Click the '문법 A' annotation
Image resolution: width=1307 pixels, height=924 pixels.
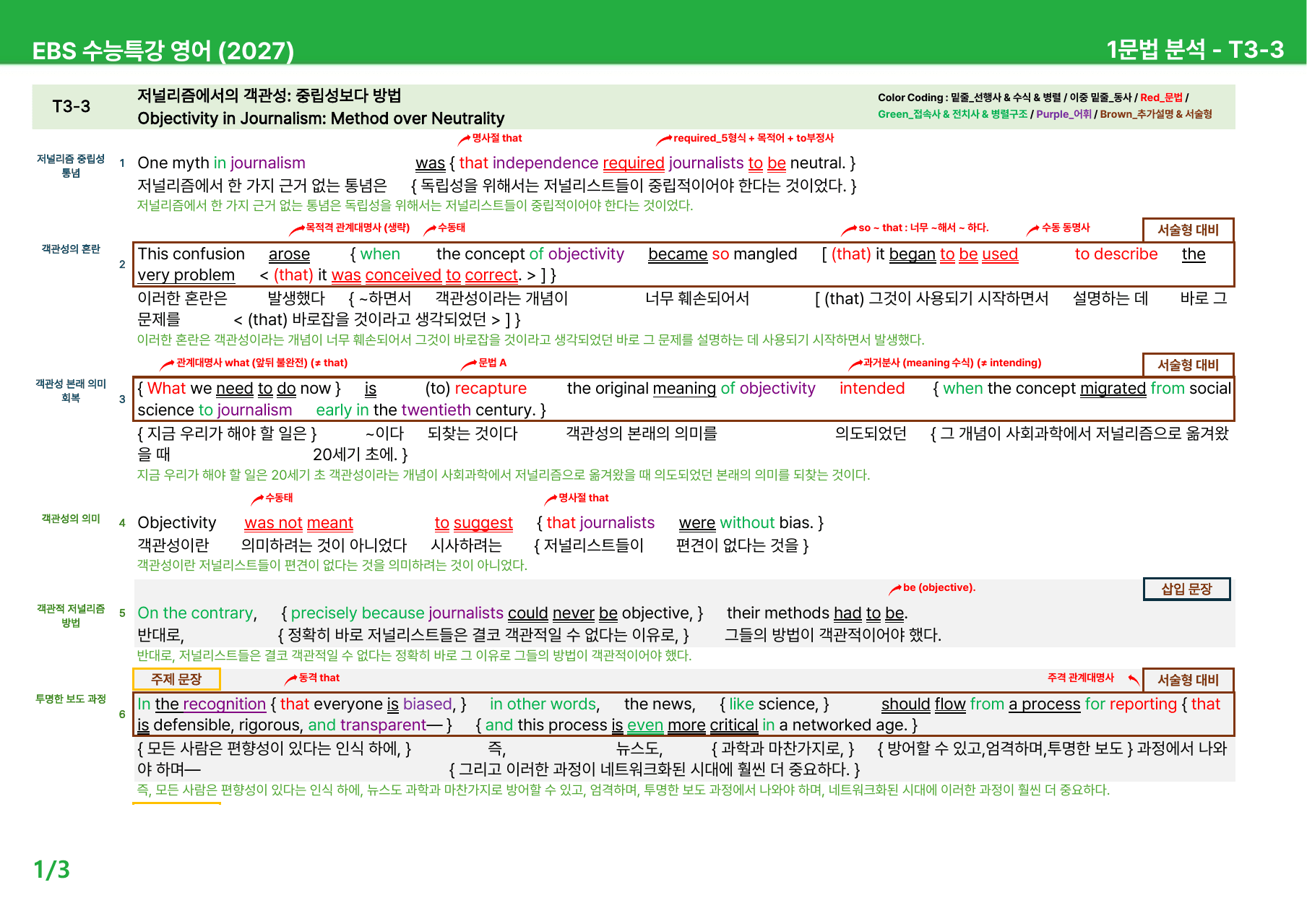pyautogui.click(x=493, y=363)
